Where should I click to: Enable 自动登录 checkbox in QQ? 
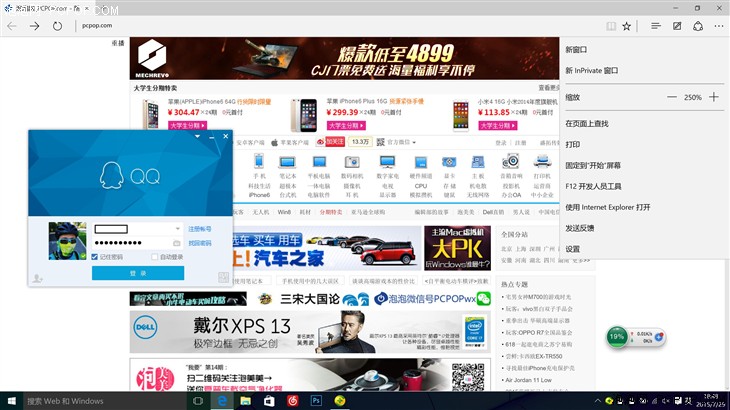[x=155, y=257]
